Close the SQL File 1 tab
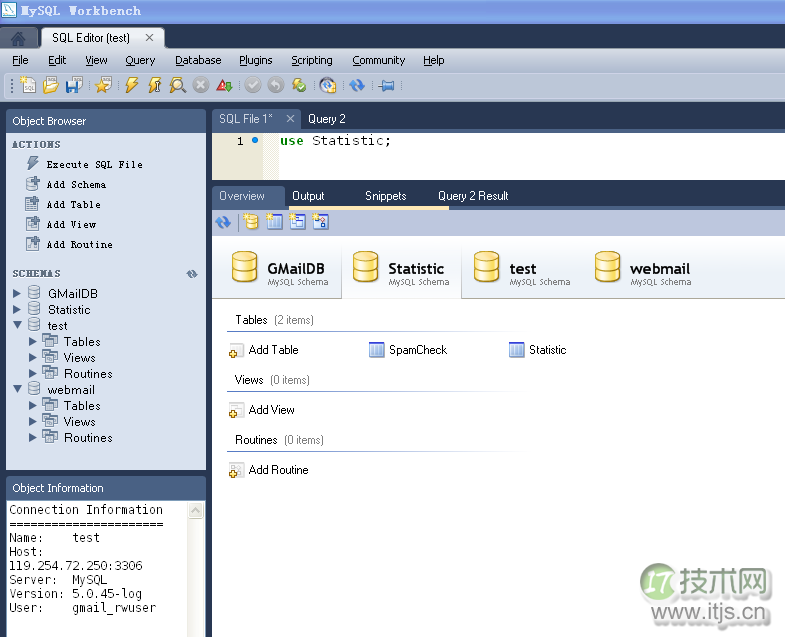The image size is (785, 637). (x=290, y=119)
